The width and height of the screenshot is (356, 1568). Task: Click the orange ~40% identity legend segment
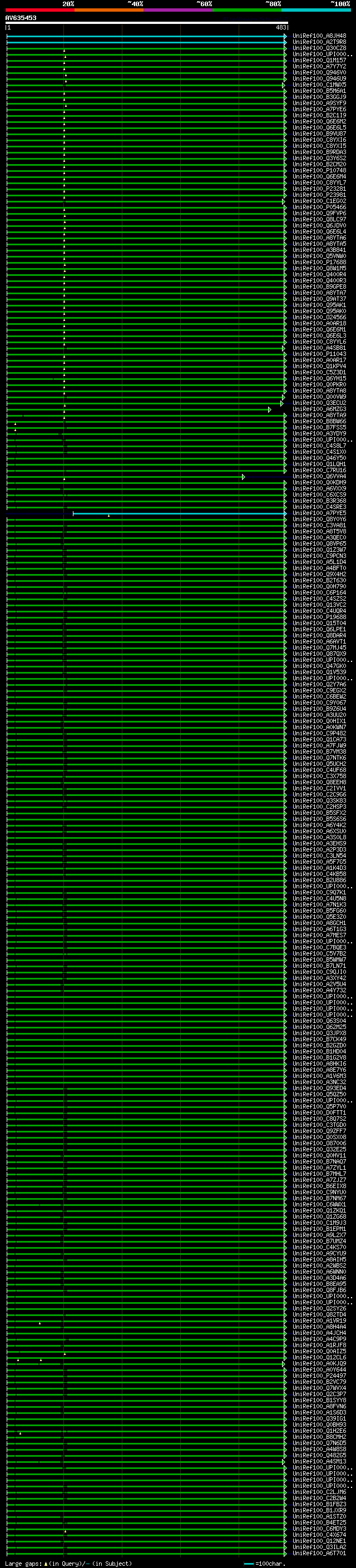click(x=109, y=10)
